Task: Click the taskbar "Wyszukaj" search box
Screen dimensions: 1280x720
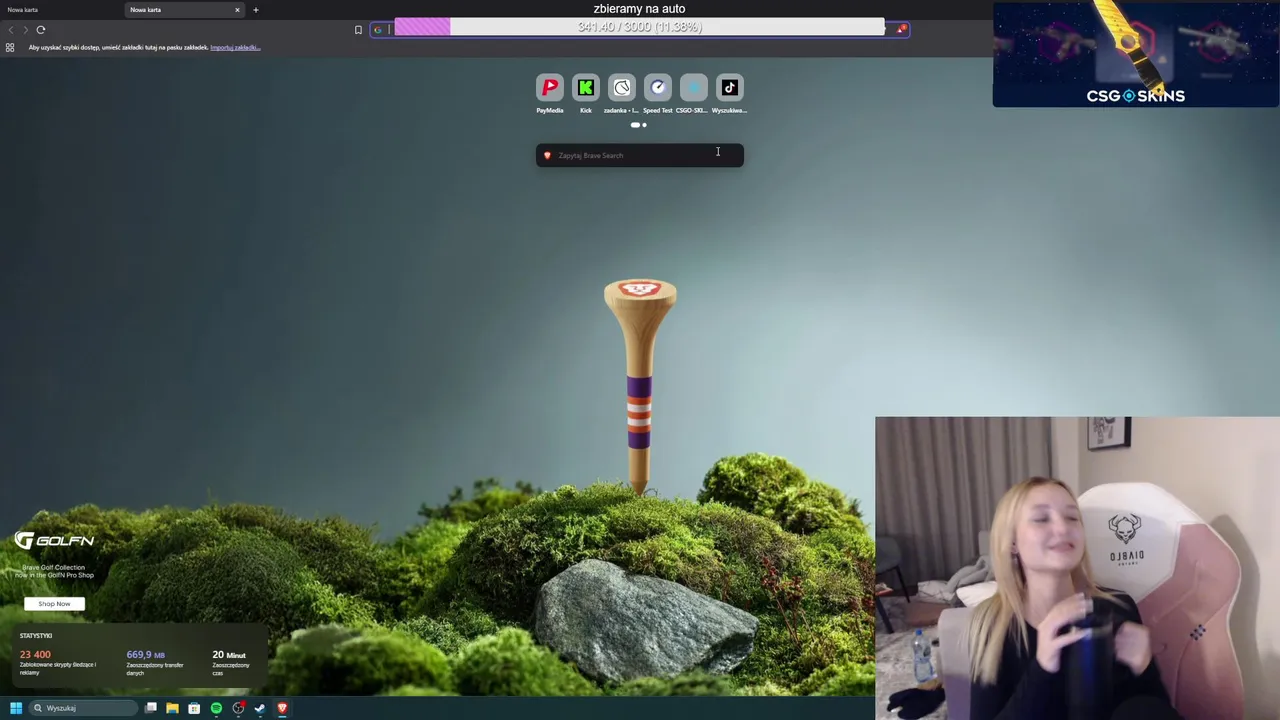Action: [x=83, y=708]
